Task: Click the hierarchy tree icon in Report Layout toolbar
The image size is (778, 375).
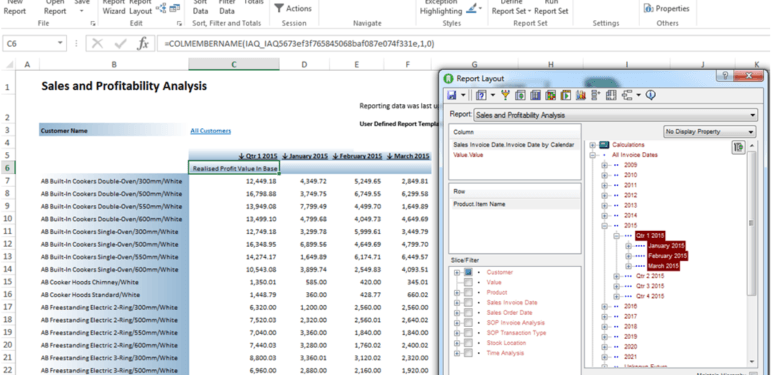Action: click(627, 95)
